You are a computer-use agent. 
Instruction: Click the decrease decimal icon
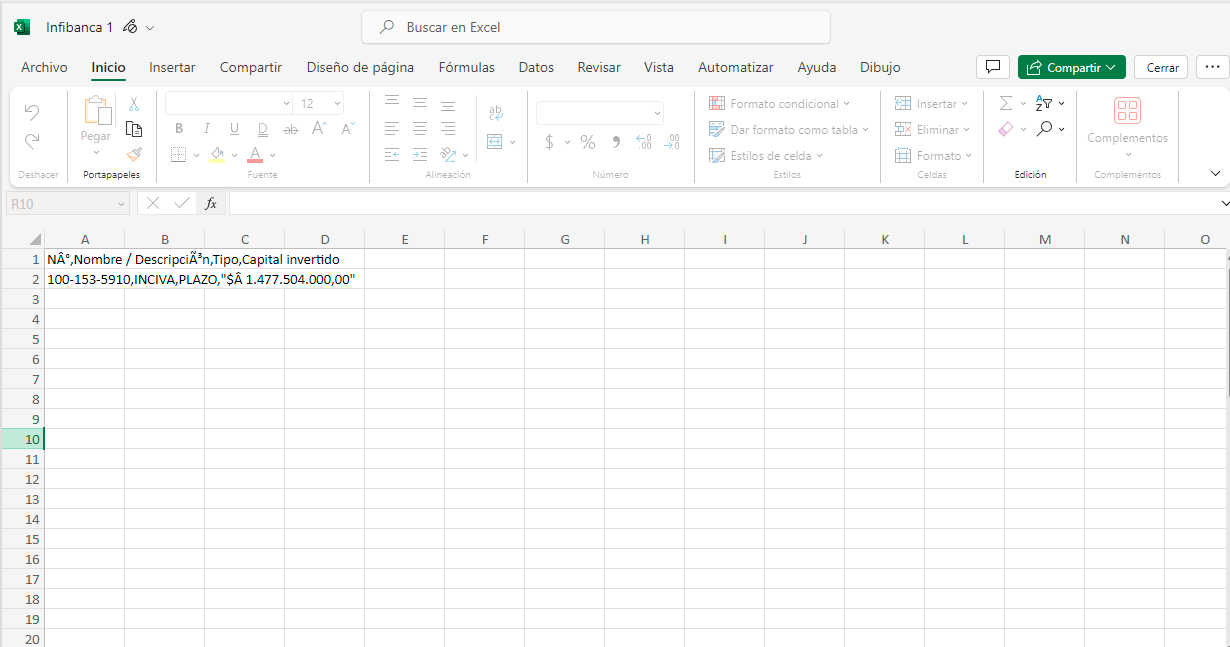[x=673, y=142]
